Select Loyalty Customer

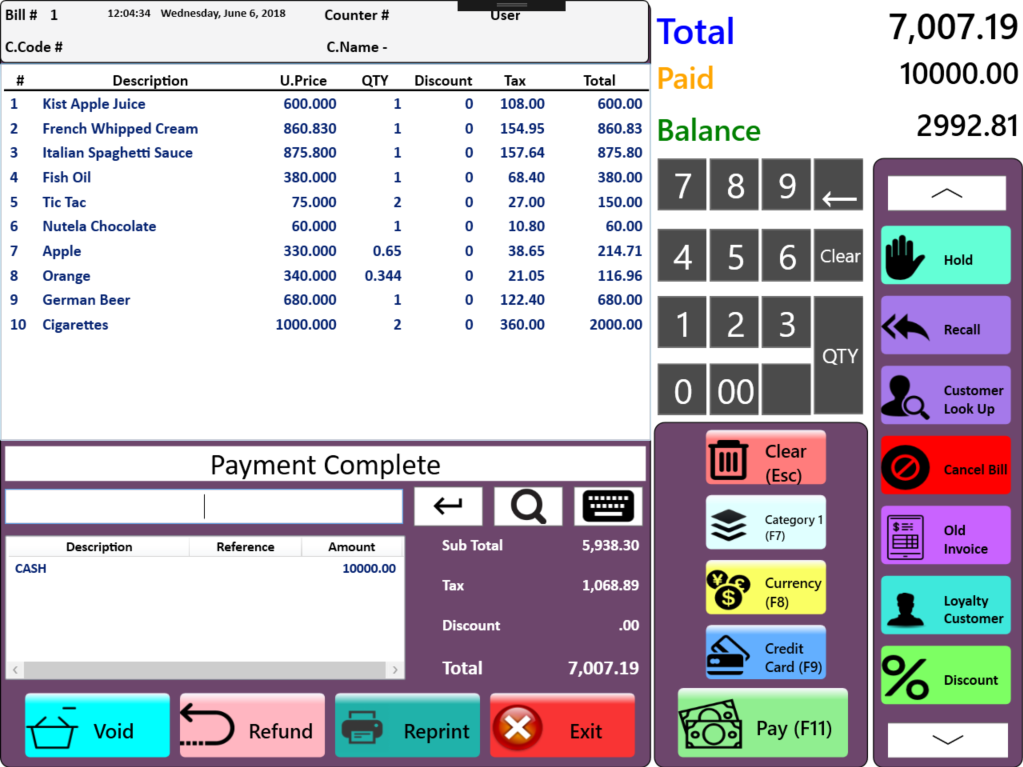pyautogui.click(x=945, y=605)
